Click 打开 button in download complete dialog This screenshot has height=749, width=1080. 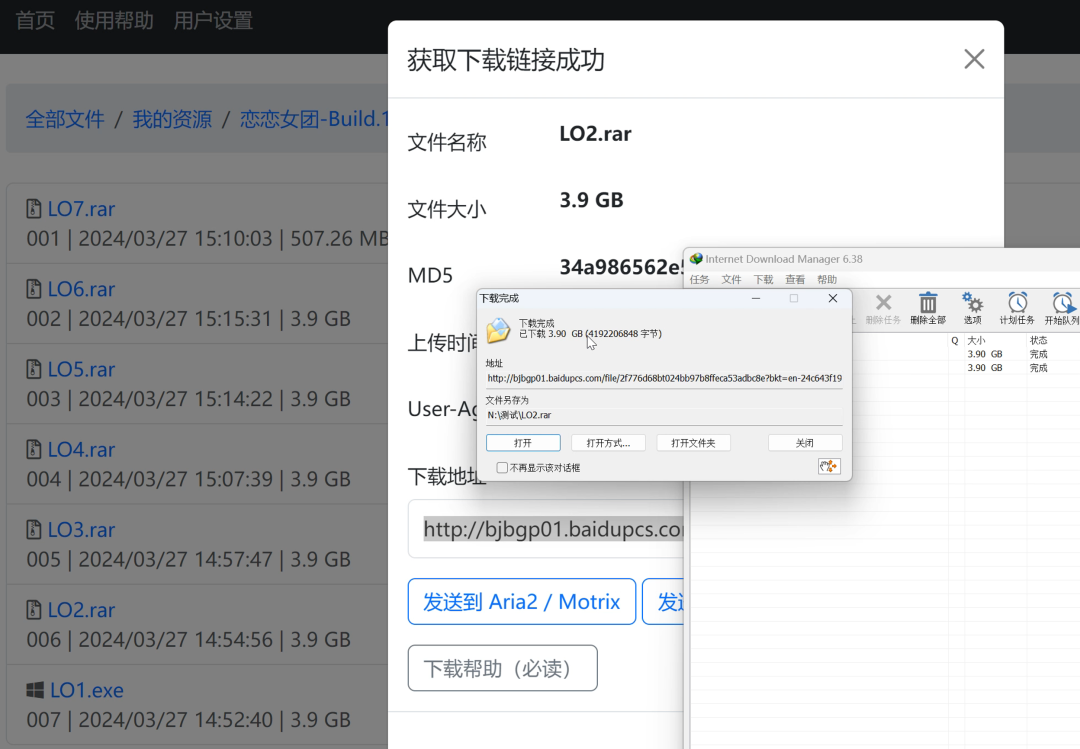click(523, 443)
